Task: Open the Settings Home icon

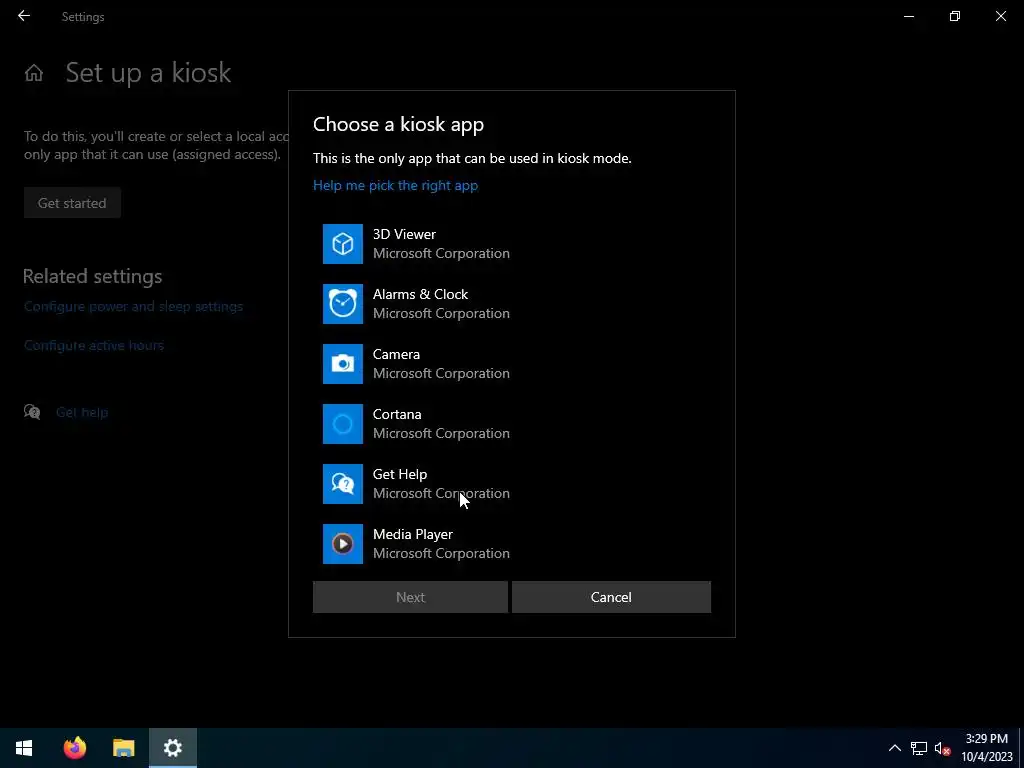Action: [x=34, y=73]
